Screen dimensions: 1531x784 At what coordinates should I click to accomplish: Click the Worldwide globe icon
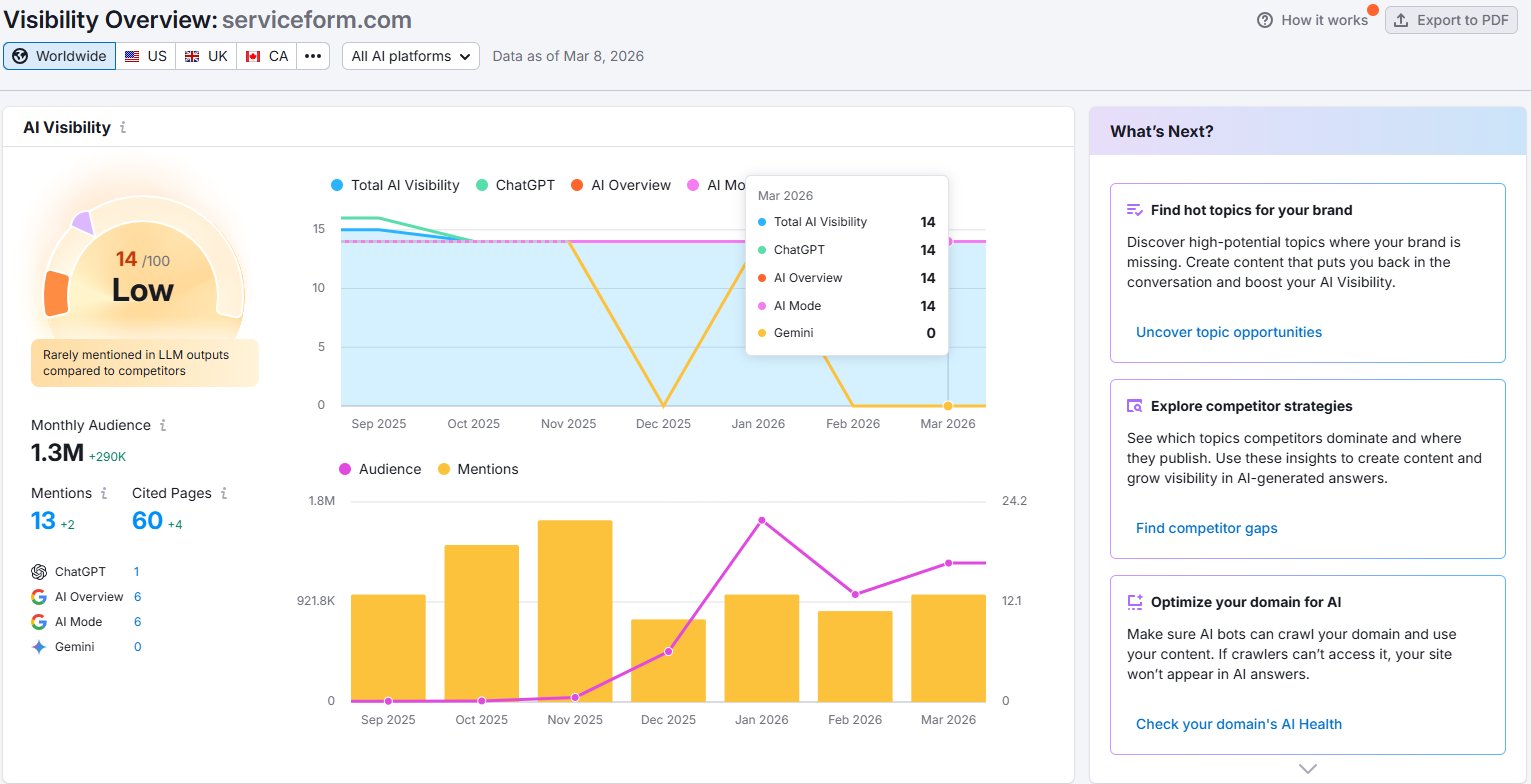tap(20, 56)
